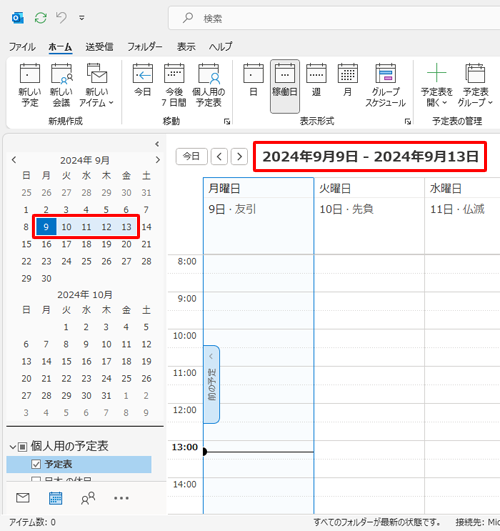Click the 2024年 9月 month header
The image size is (500, 531).
(x=85, y=160)
